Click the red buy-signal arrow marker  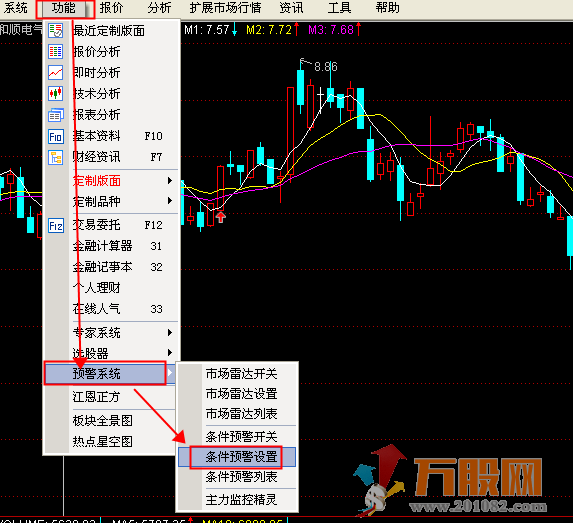pyautogui.click(x=221, y=217)
